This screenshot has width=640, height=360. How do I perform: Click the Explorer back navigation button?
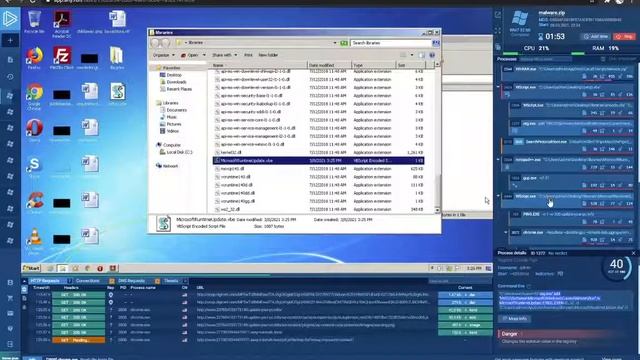(156, 43)
